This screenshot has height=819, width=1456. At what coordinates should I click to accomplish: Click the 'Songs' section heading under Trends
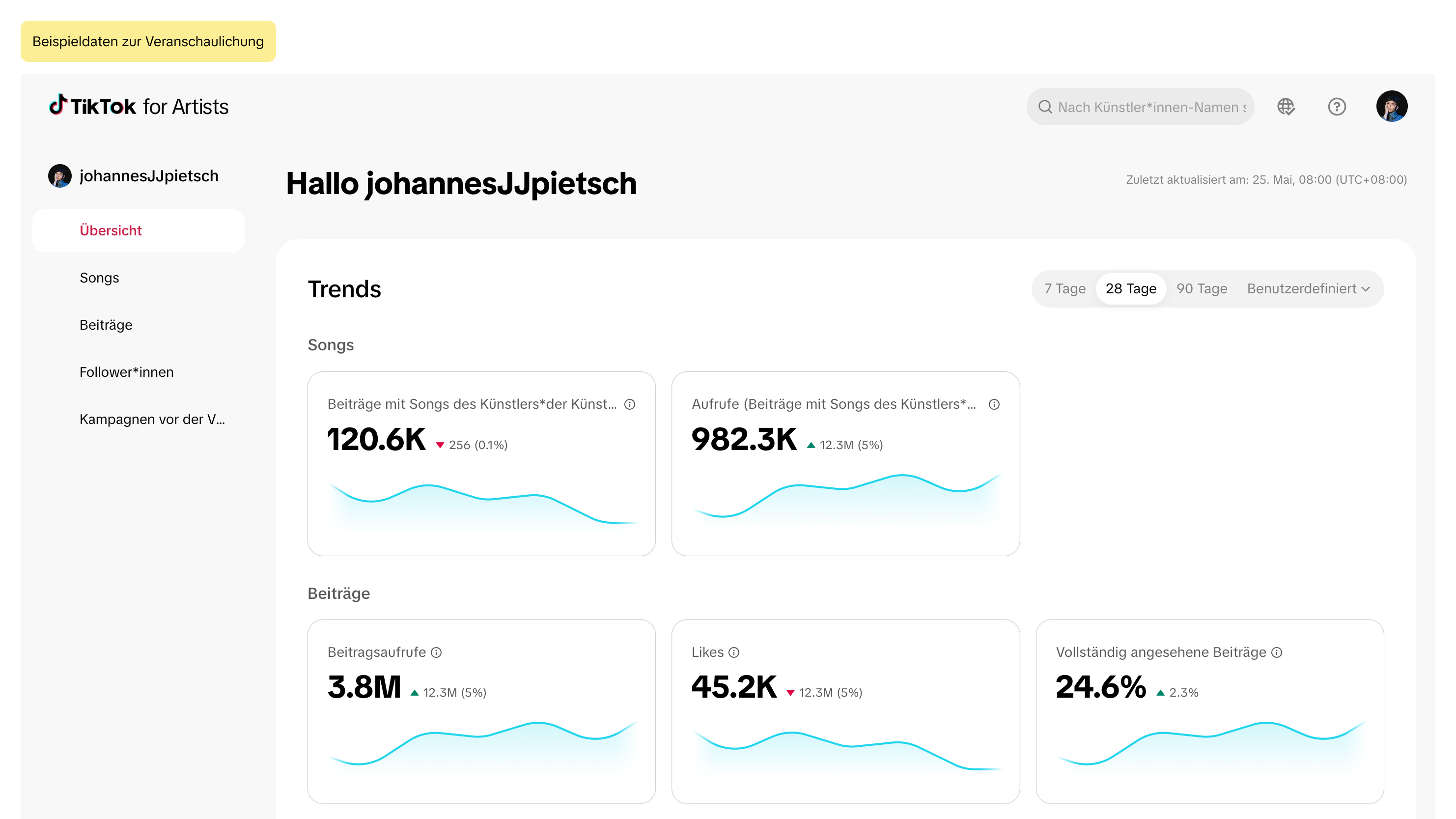tap(331, 345)
